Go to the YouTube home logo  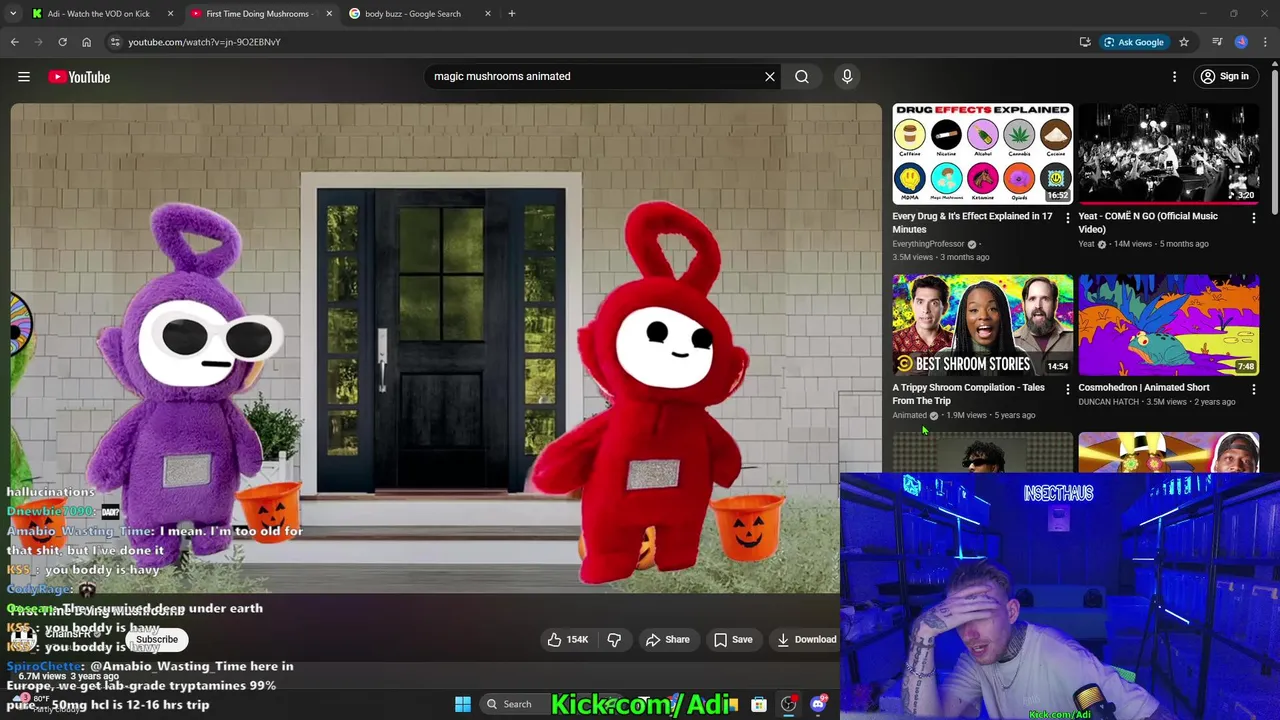coord(79,77)
